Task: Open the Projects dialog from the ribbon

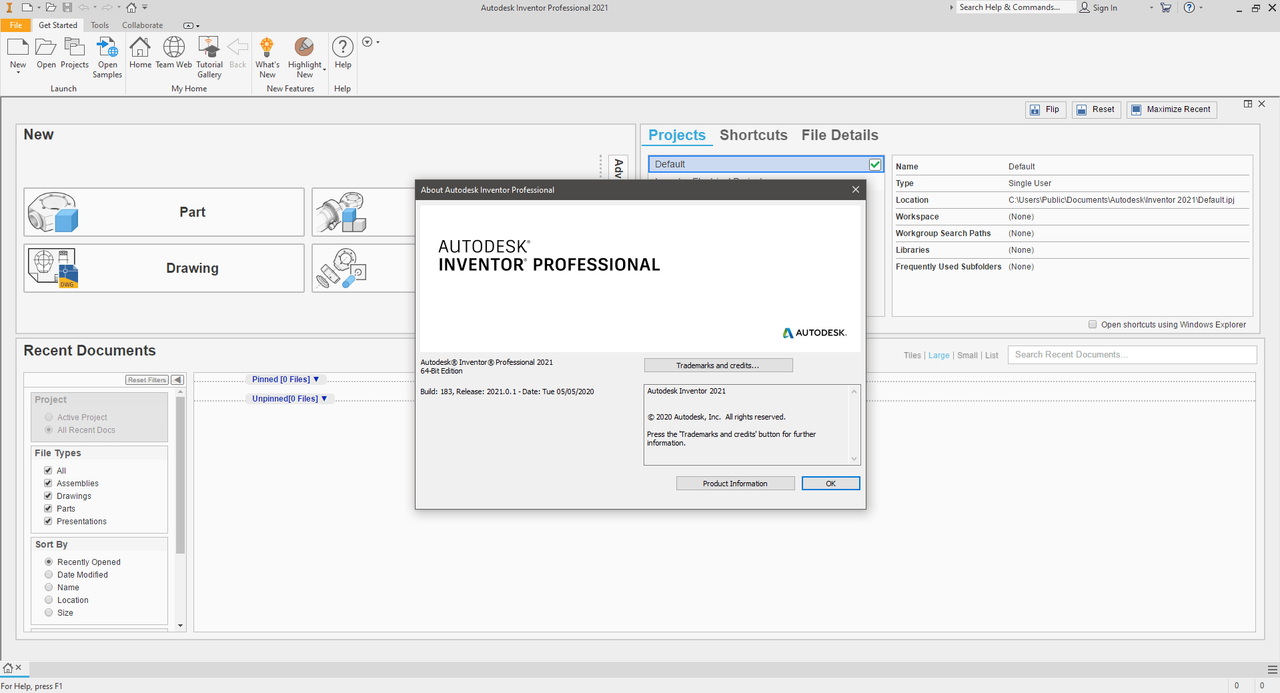Action: [75, 47]
